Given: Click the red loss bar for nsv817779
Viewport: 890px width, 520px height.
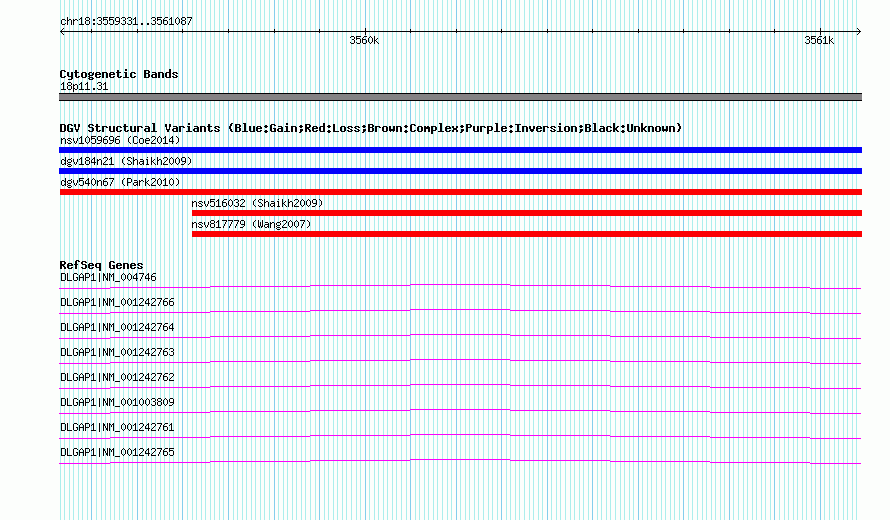Looking at the screenshot, I should click(527, 234).
